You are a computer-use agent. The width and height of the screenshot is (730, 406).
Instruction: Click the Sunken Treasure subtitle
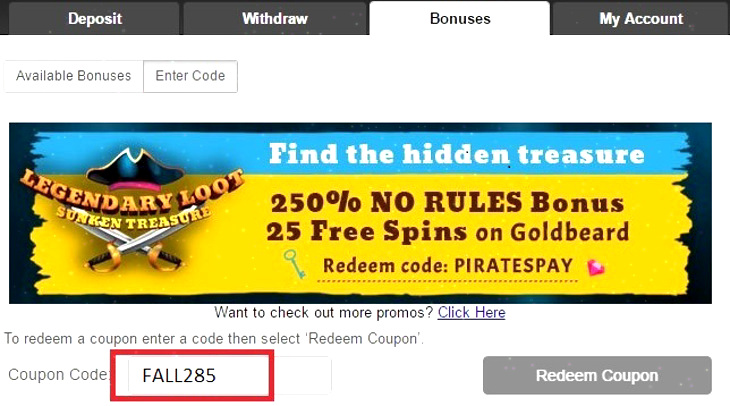click(x=134, y=219)
